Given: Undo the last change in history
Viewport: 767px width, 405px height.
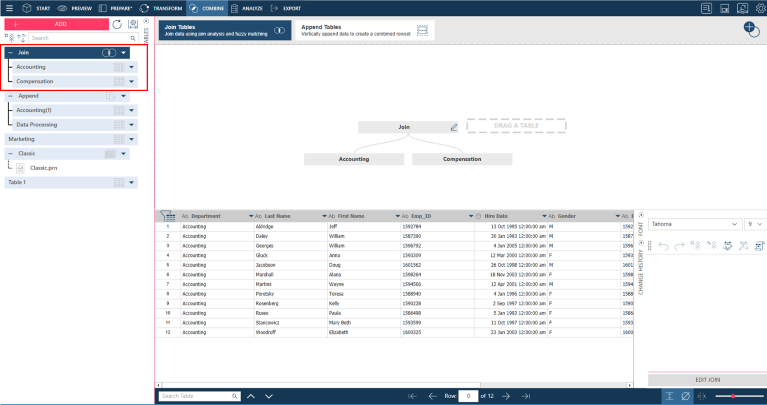Looking at the screenshot, I should click(x=663, y=246).
